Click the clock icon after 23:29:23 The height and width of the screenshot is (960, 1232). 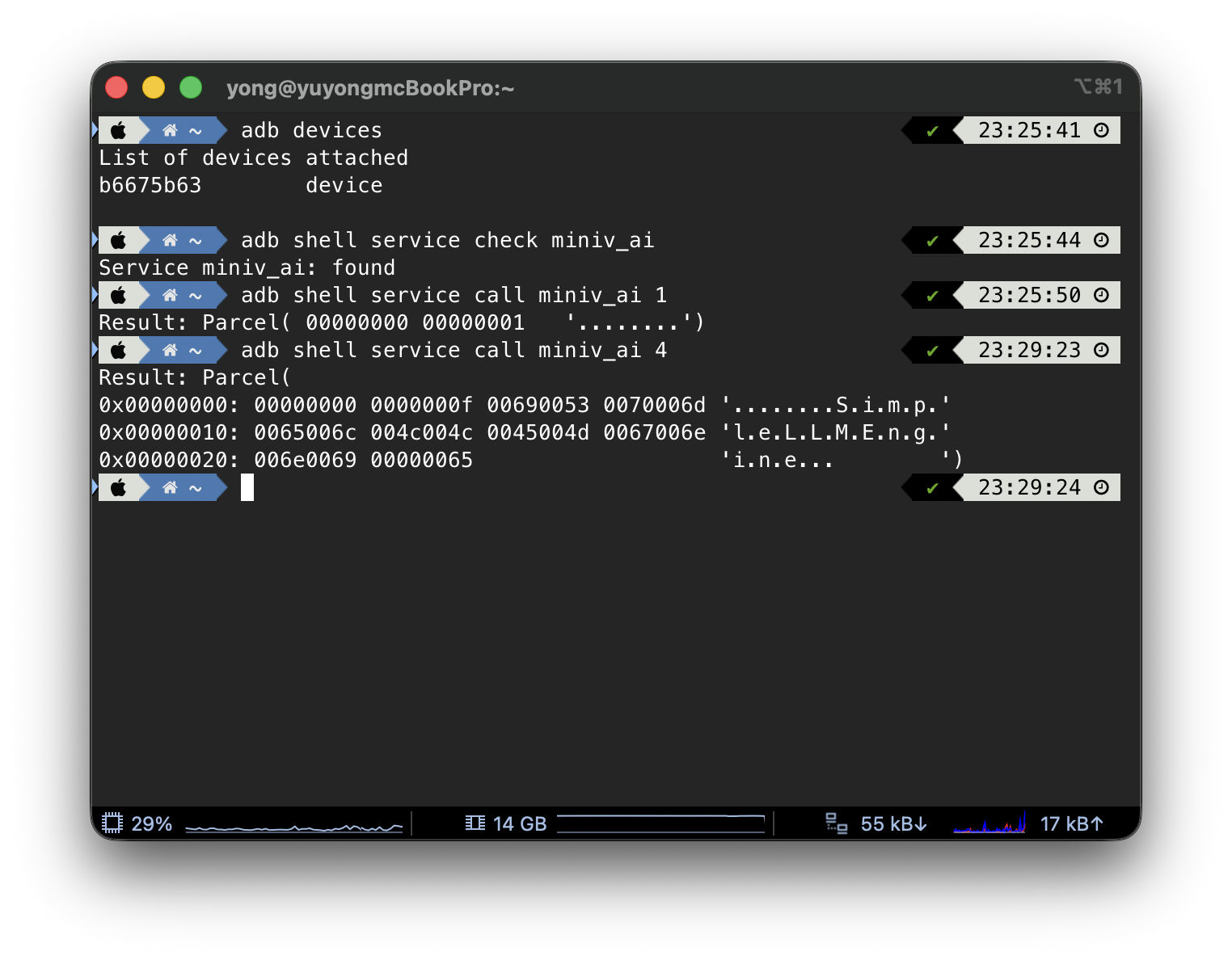[1101, 350]
